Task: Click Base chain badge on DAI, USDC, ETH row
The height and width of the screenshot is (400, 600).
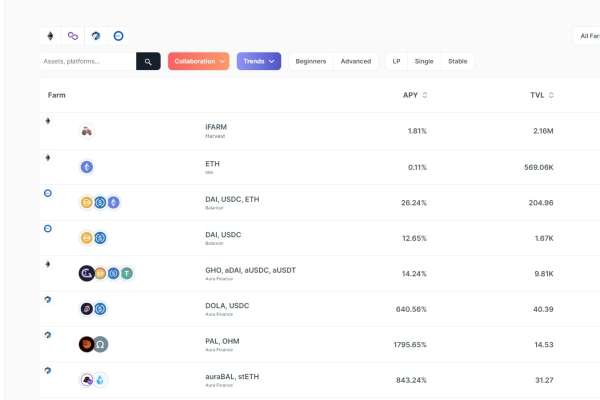Action: point(48,193)
